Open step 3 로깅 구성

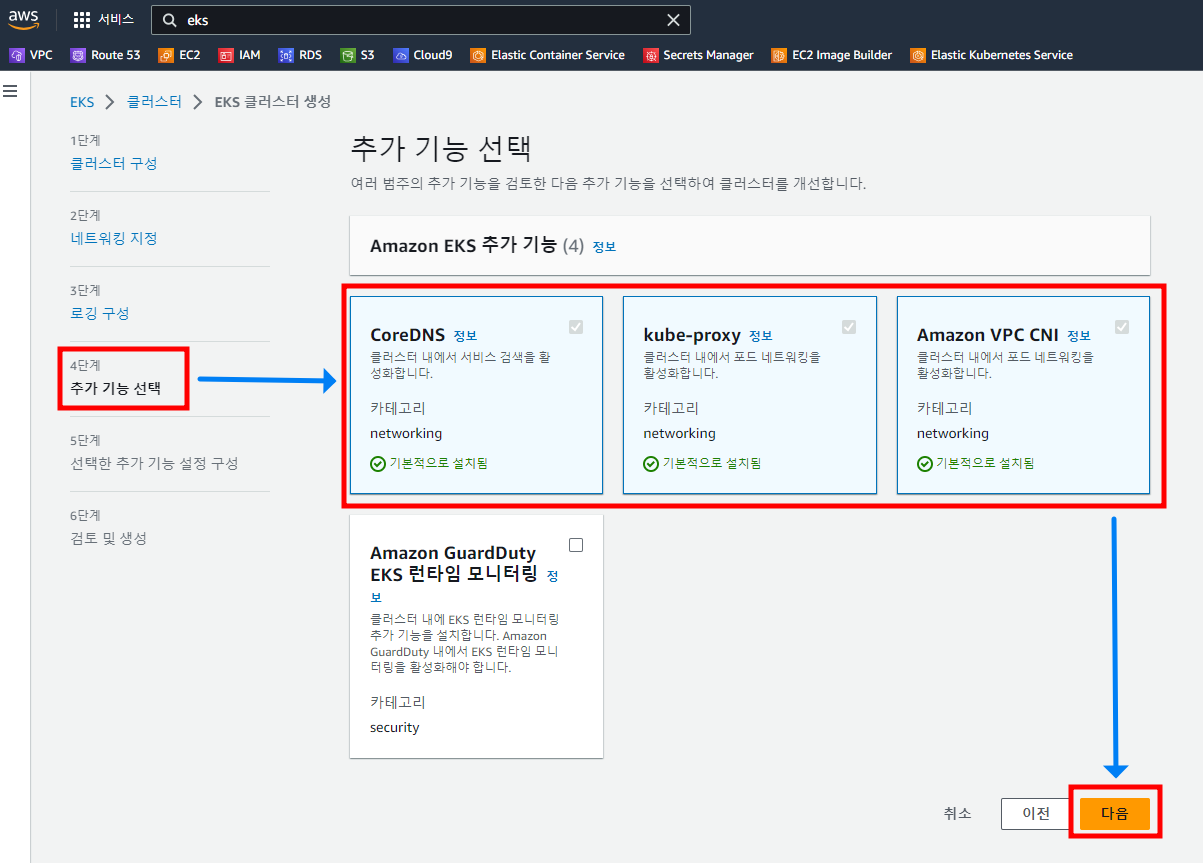[x=100, y=313]
